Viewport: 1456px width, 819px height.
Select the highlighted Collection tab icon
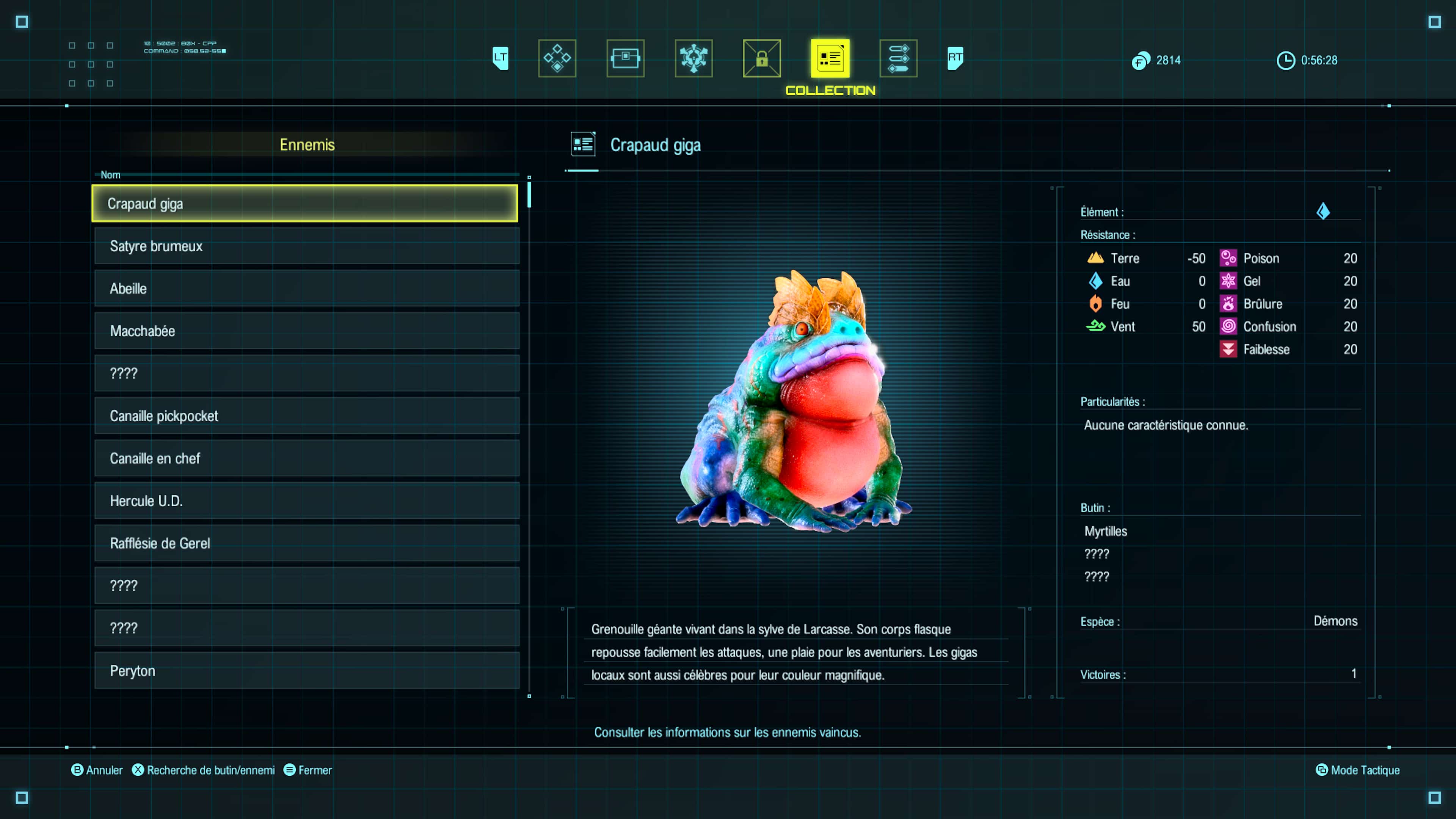click(830, 58)
